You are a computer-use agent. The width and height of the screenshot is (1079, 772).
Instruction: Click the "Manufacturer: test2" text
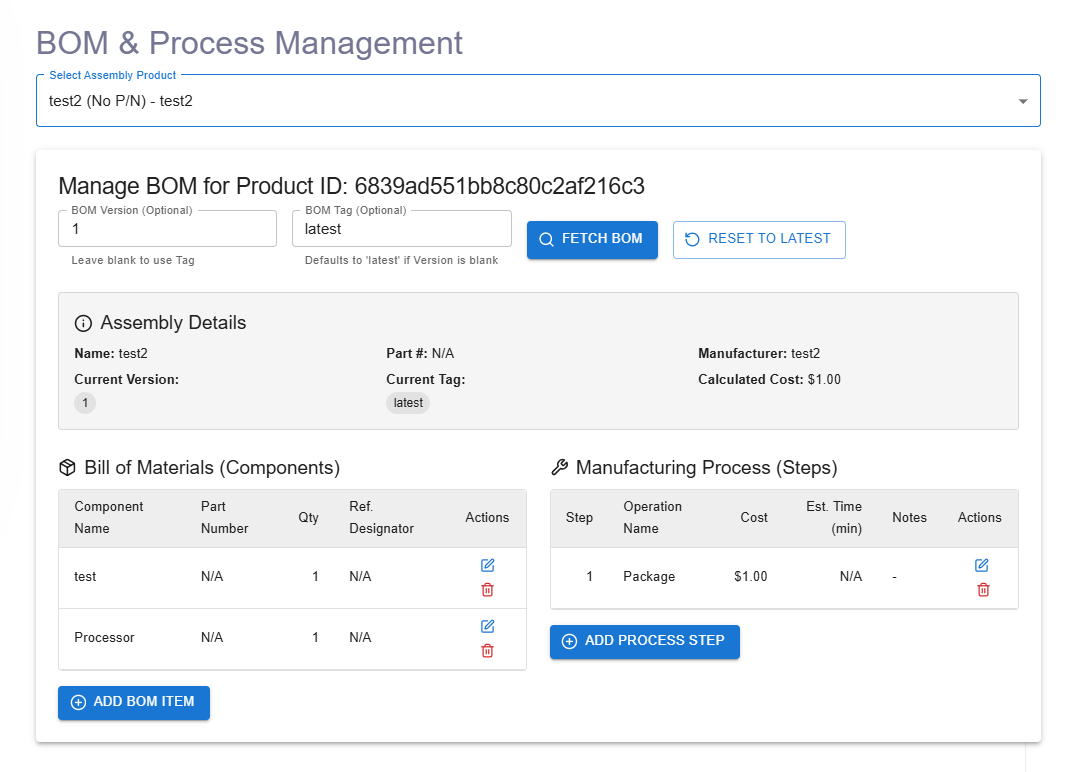[x=759, y=354]
